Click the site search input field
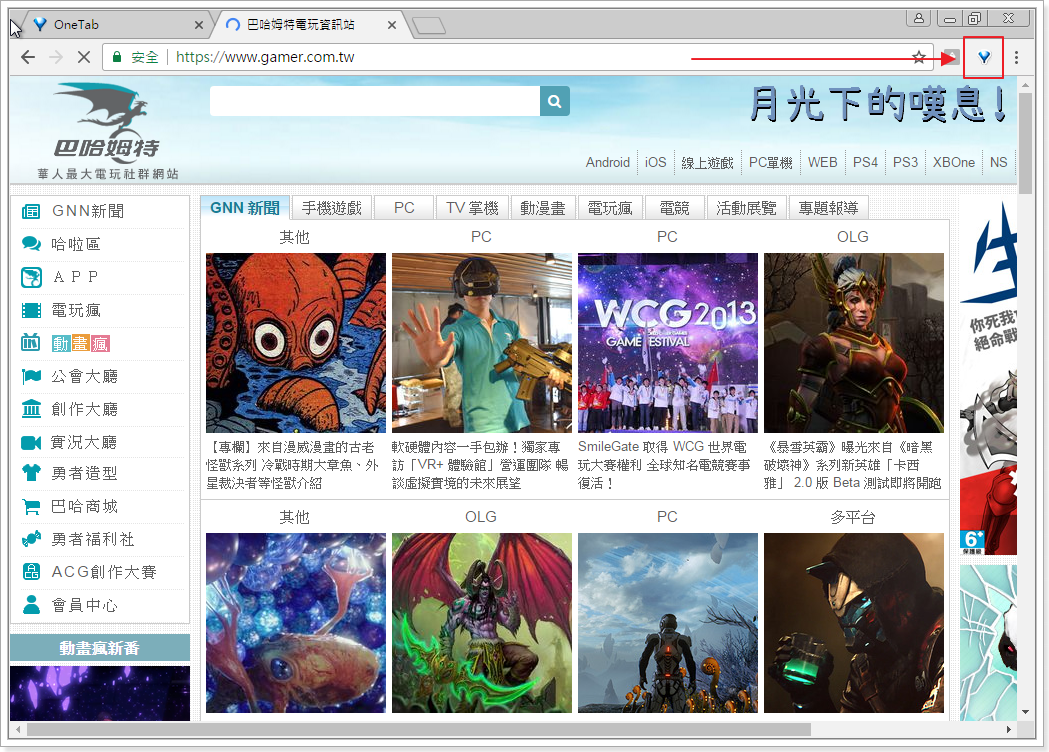1049x752 pixels. (x=375, y=101)
